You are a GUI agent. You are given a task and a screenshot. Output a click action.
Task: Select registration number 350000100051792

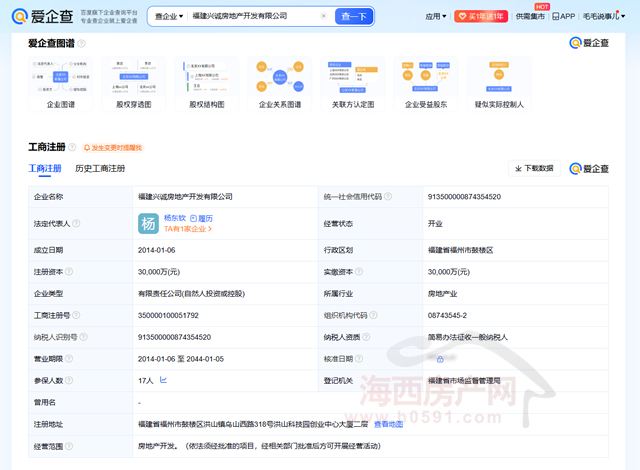(x=168, y=315)
